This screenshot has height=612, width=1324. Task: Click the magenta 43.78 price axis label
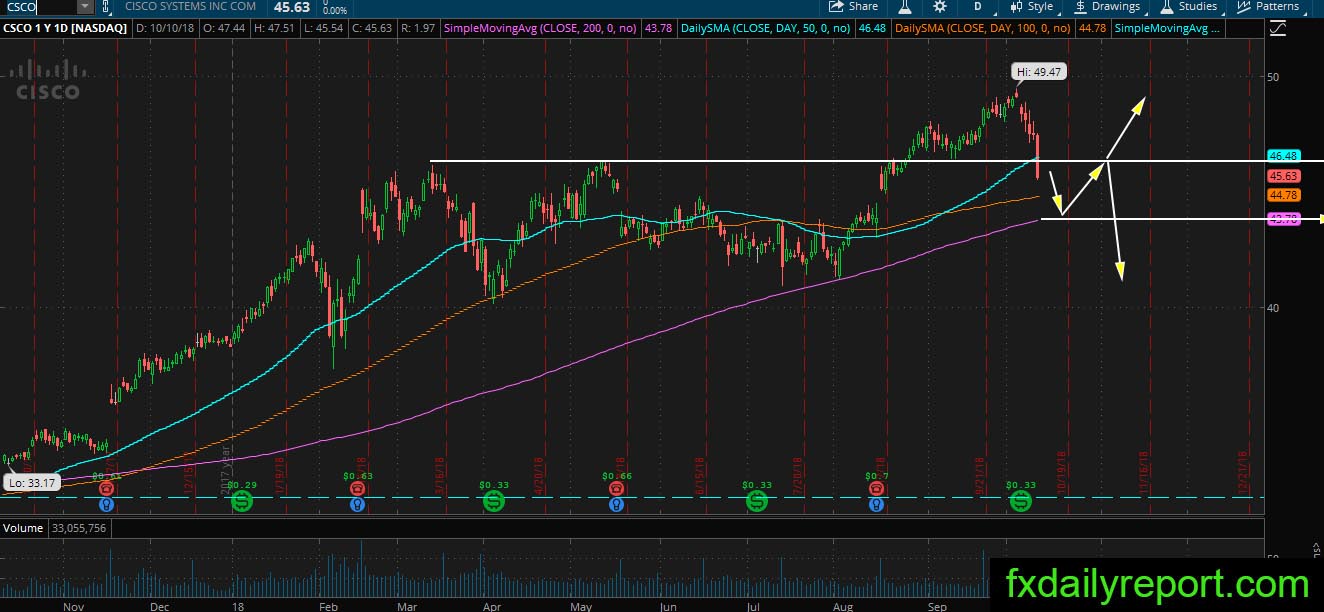[x=1283, y=218]
